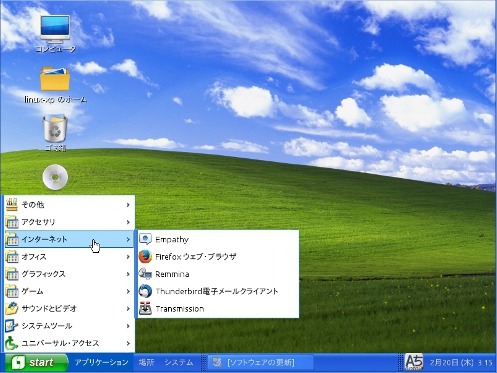Select the Remmina label in submenu
This screenshot has height=373, width=497.
172,274
